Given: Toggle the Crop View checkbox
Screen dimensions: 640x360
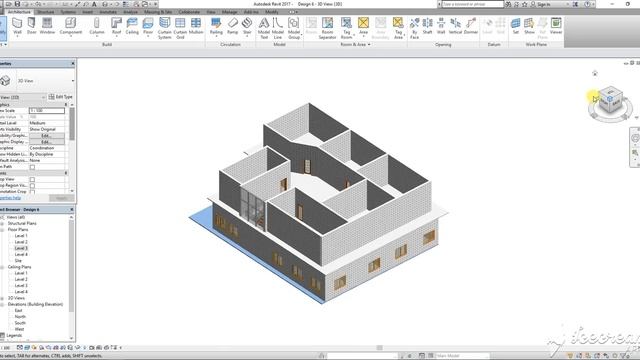Looking at the screenshot, I should (32, 179).
